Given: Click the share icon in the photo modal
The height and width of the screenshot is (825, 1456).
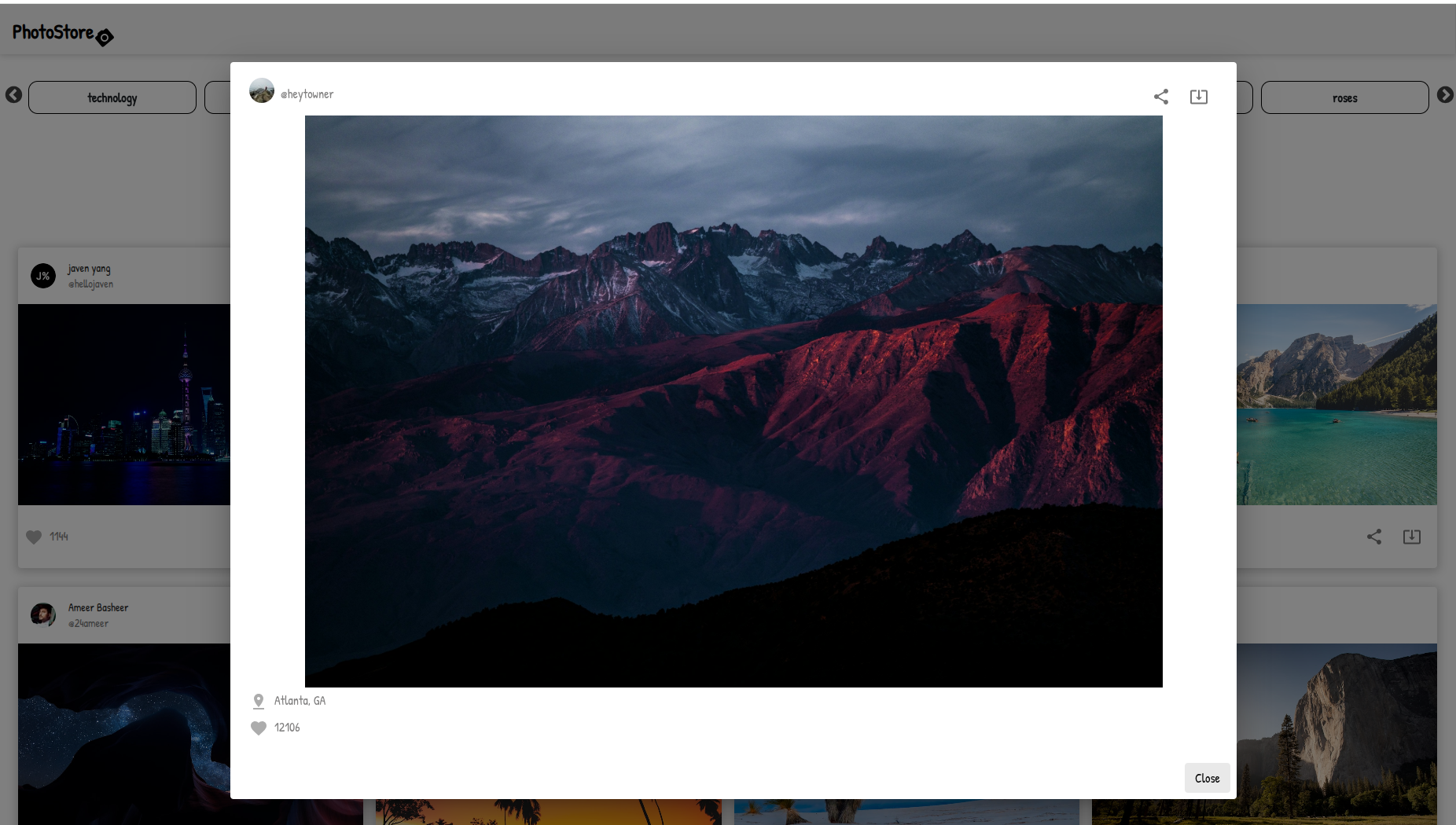Looking at the screenshot, I should click(x=1160, y=97).
